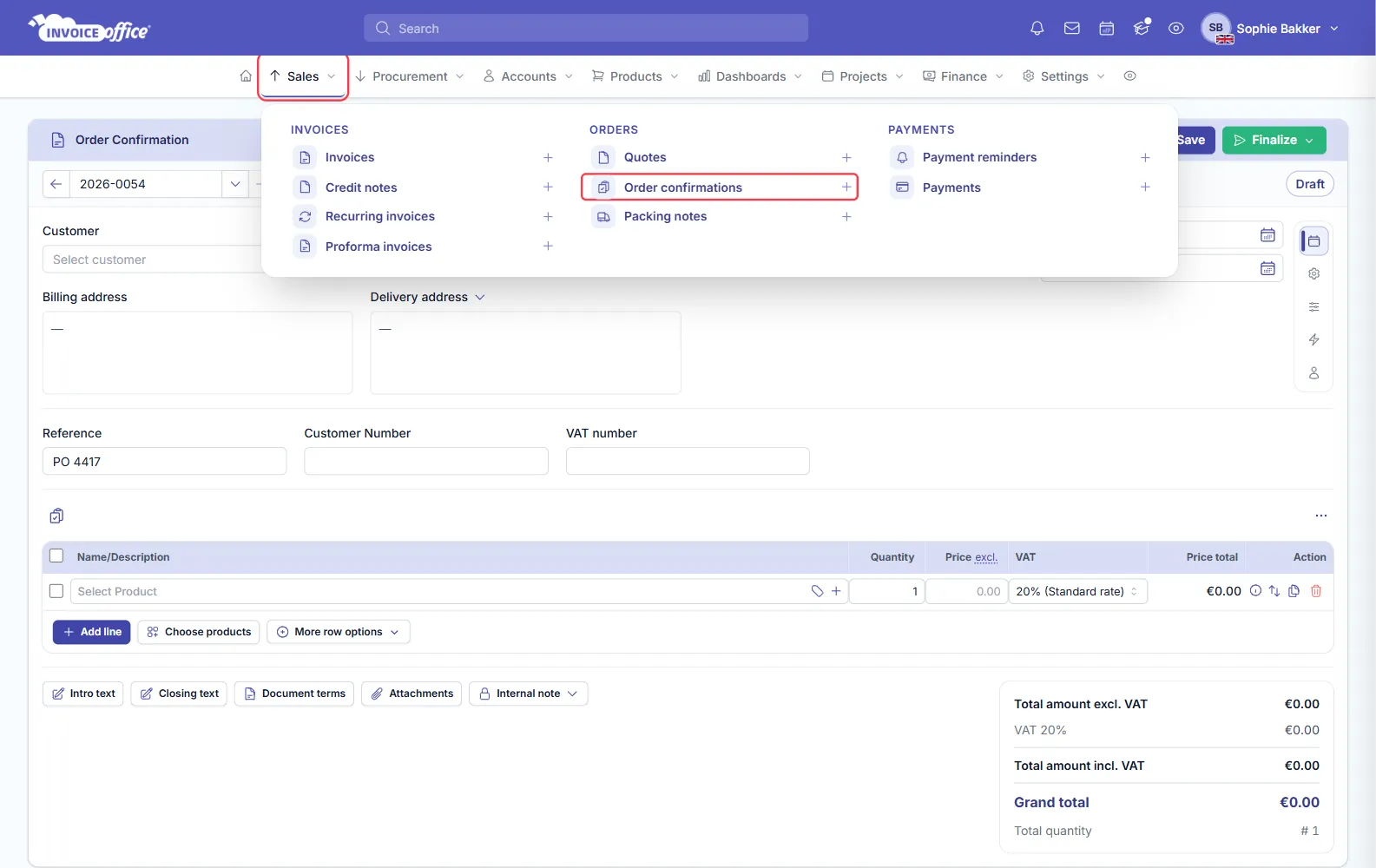Click the top Search box
This screenshot has height=868, width=1376.
point(585,28)
